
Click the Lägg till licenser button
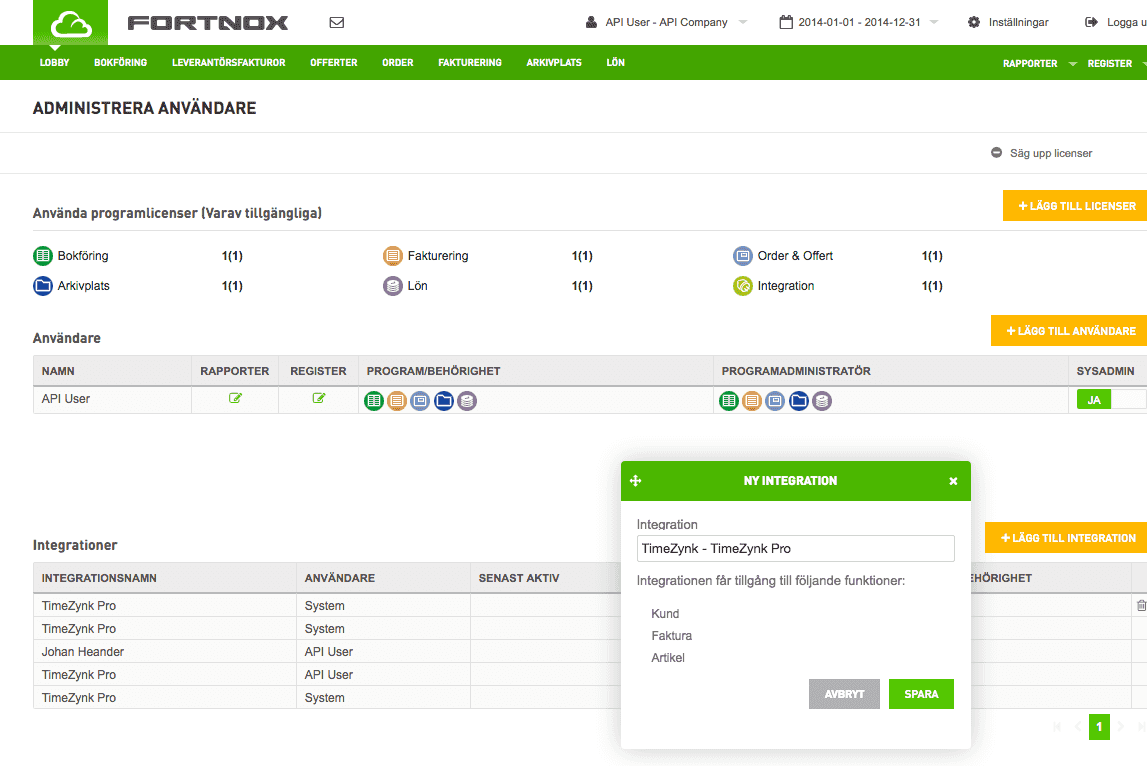point(1075,206)
